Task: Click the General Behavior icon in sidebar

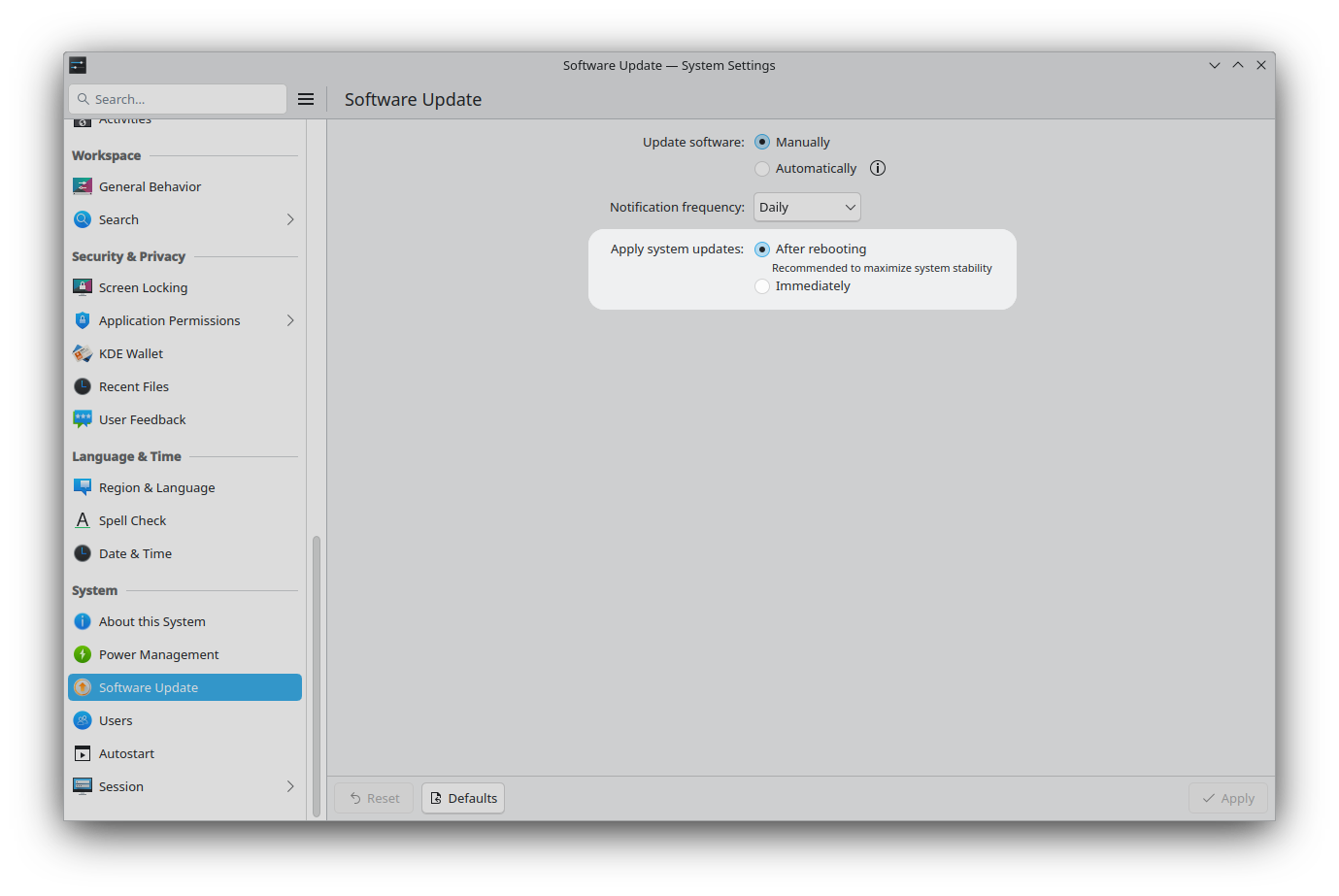Action: pyautogui.click(x=83, y=186)
